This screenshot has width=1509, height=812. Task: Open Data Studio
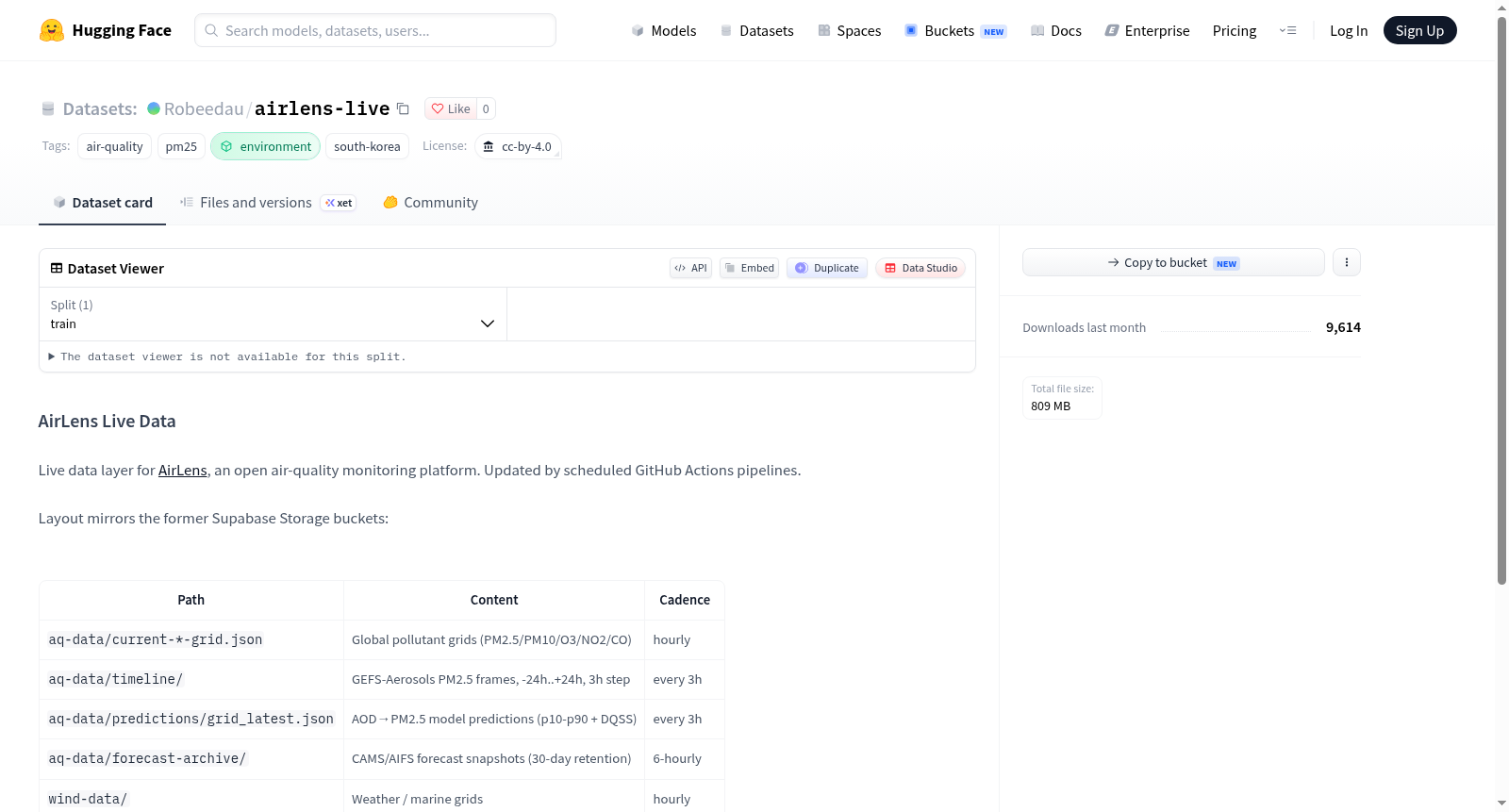[x=920, y=268]
